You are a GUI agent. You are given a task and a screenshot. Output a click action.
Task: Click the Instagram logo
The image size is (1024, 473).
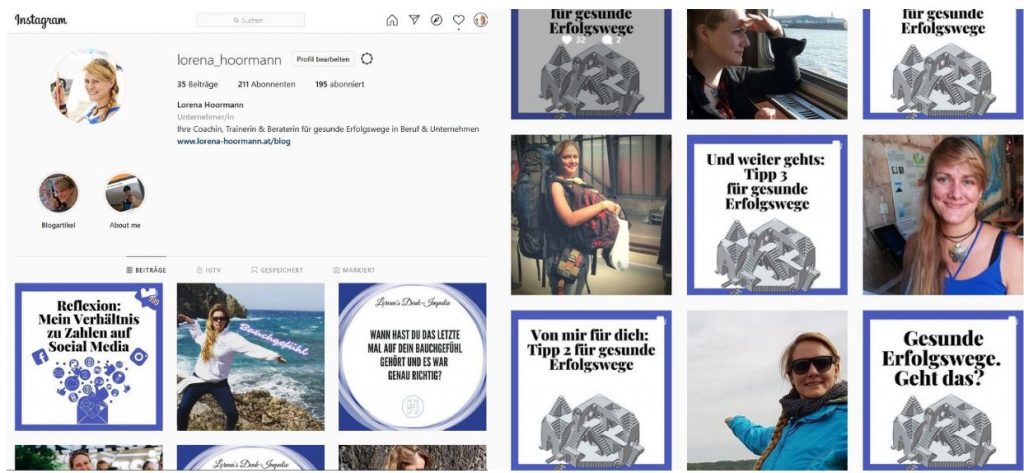40,20
